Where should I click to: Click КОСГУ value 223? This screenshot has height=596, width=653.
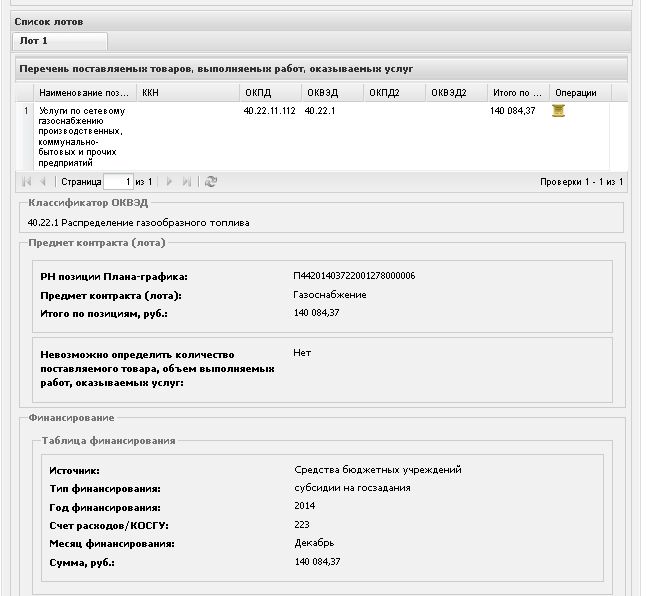coord(302,524)
